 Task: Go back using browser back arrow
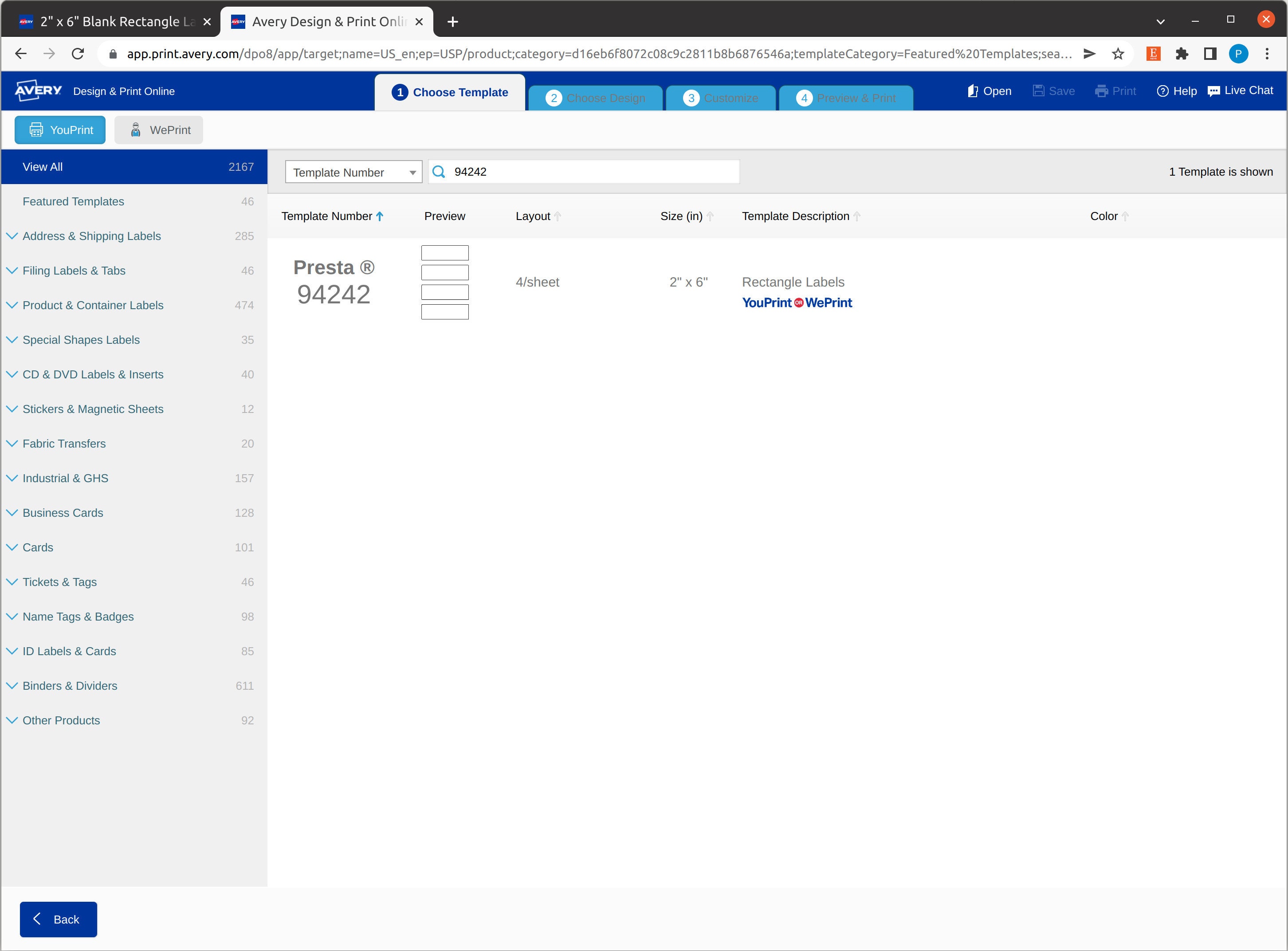(x=21, y=54)
